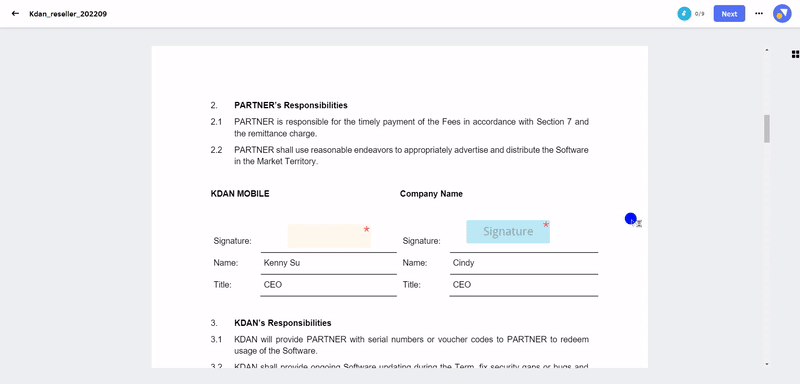Screen dimensions: 800x384
Task: Click the scrollbar up arrow
Action: [766, 50]
